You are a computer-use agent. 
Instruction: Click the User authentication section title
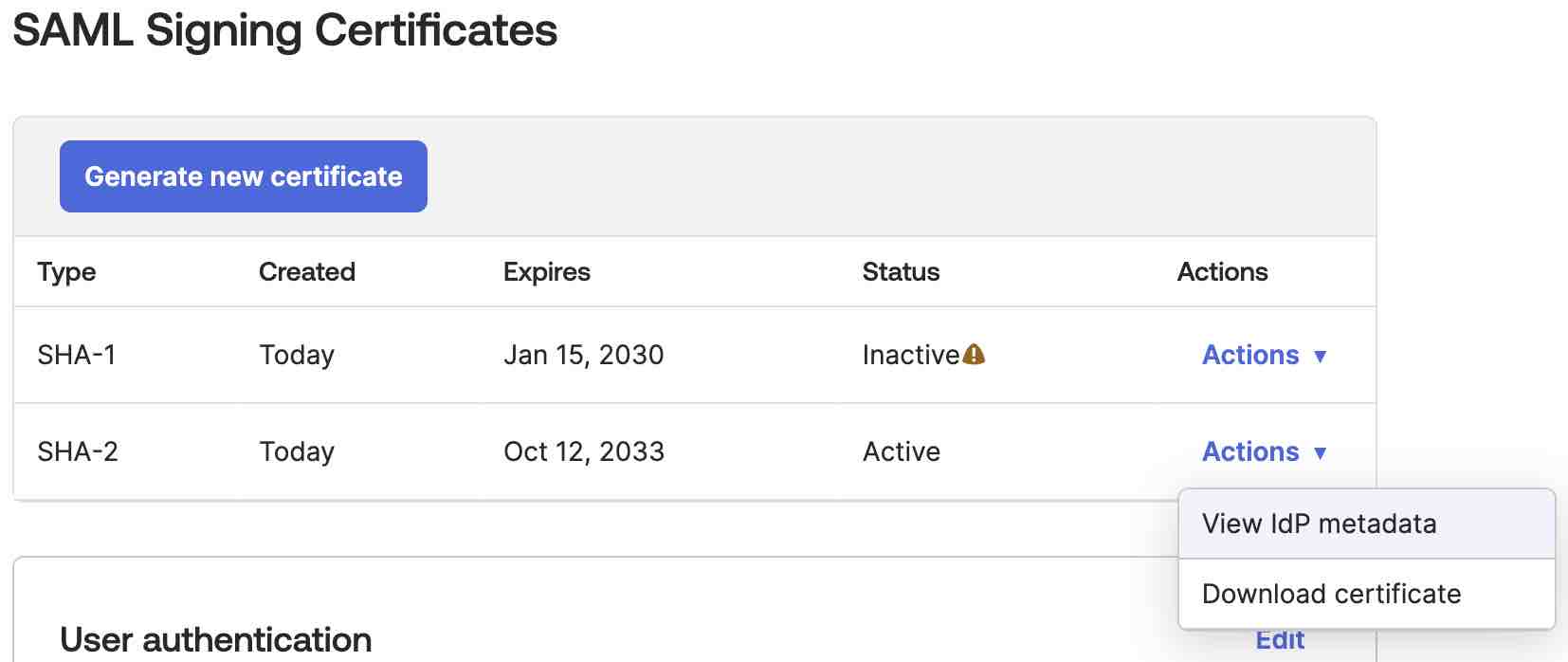tap(215, 639)
